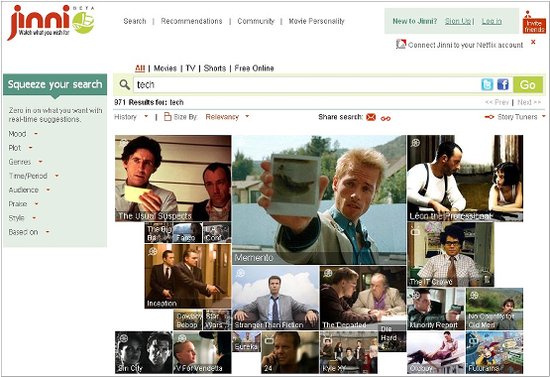Open the L.A. Confidential thumbnail
This screenshot has width=550, height=377.
click(217, 233)
